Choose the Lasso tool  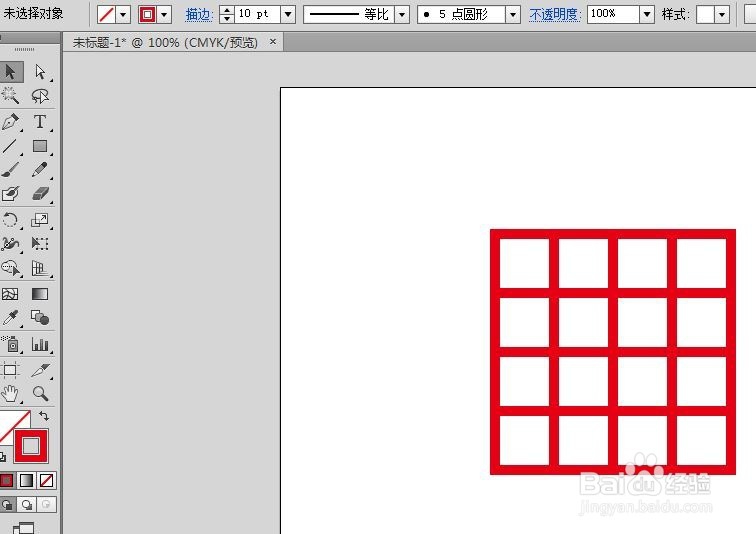[40, 96]
